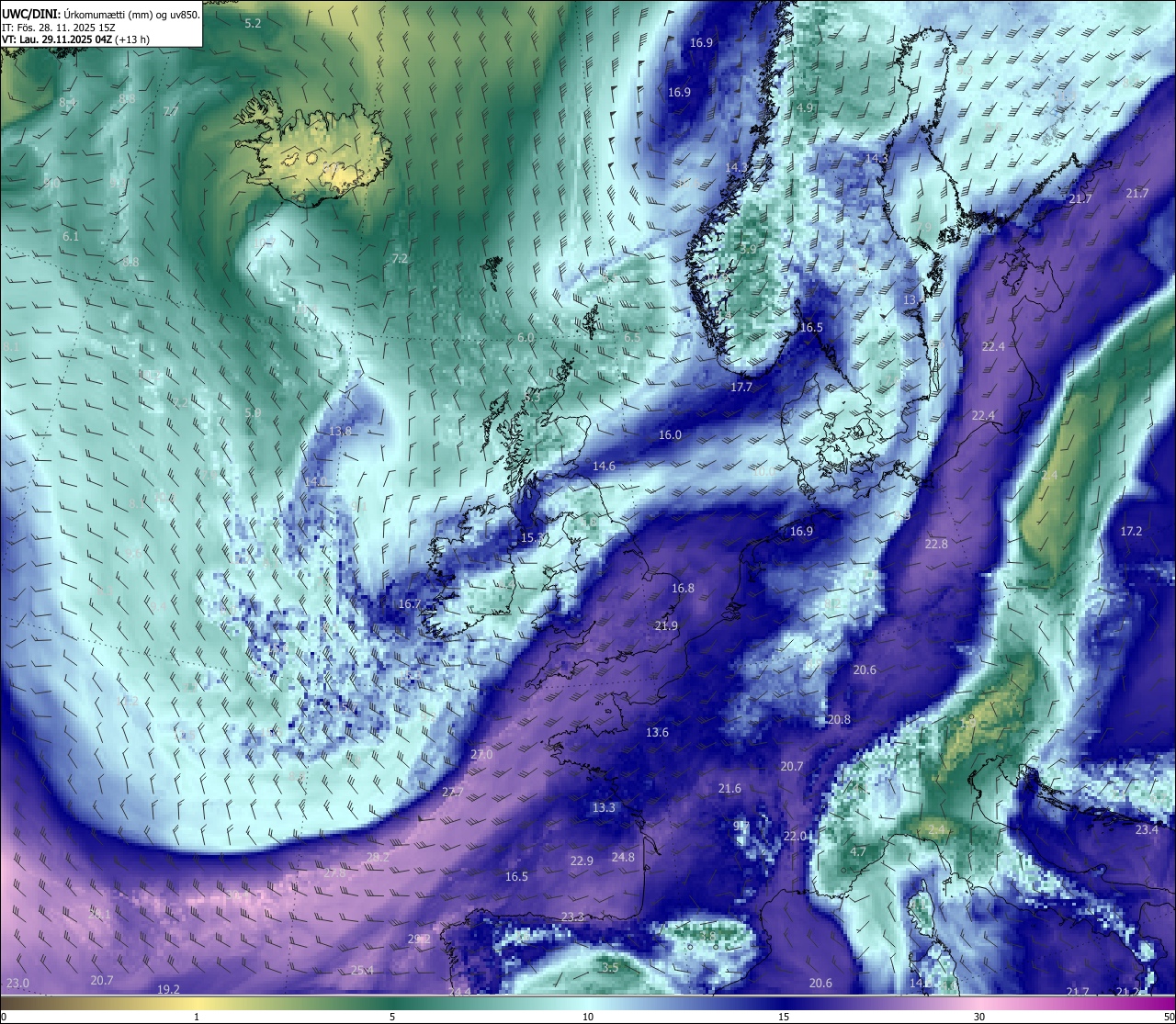Viewport: 1176px width, 1024px height.
Task: Click the value 21.6 over France
Action: pos(729,788)
